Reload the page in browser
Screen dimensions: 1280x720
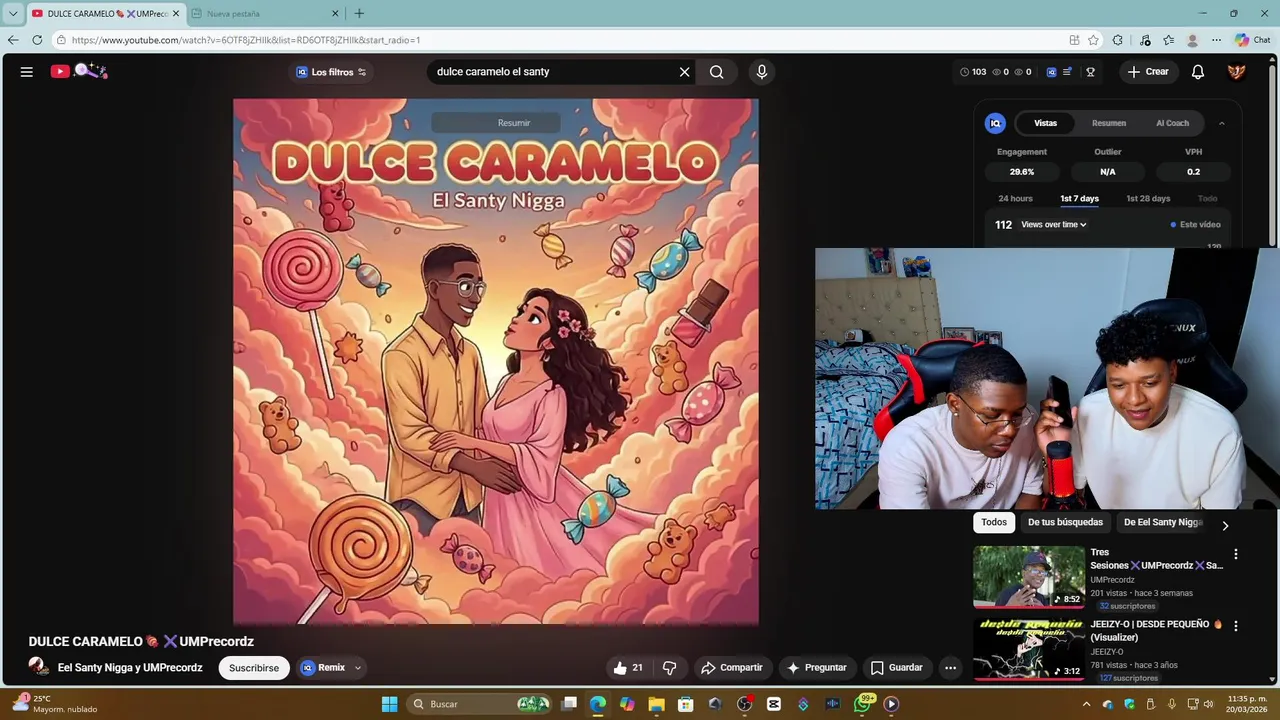pyautogui.click(x=37, y=40)
